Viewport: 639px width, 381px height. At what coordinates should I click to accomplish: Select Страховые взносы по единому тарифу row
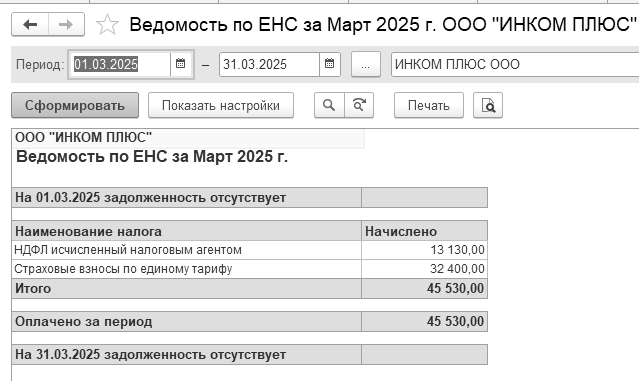tap(250, 269)
